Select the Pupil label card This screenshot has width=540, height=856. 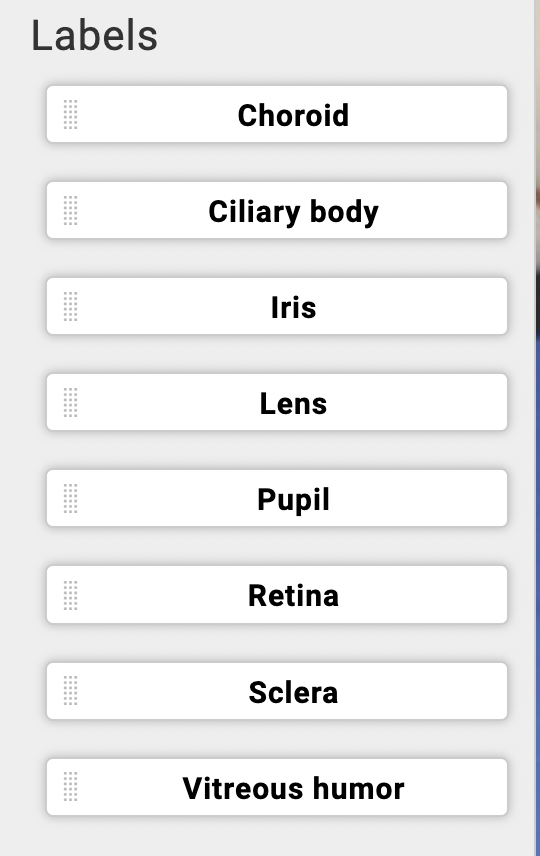(277, 498)
